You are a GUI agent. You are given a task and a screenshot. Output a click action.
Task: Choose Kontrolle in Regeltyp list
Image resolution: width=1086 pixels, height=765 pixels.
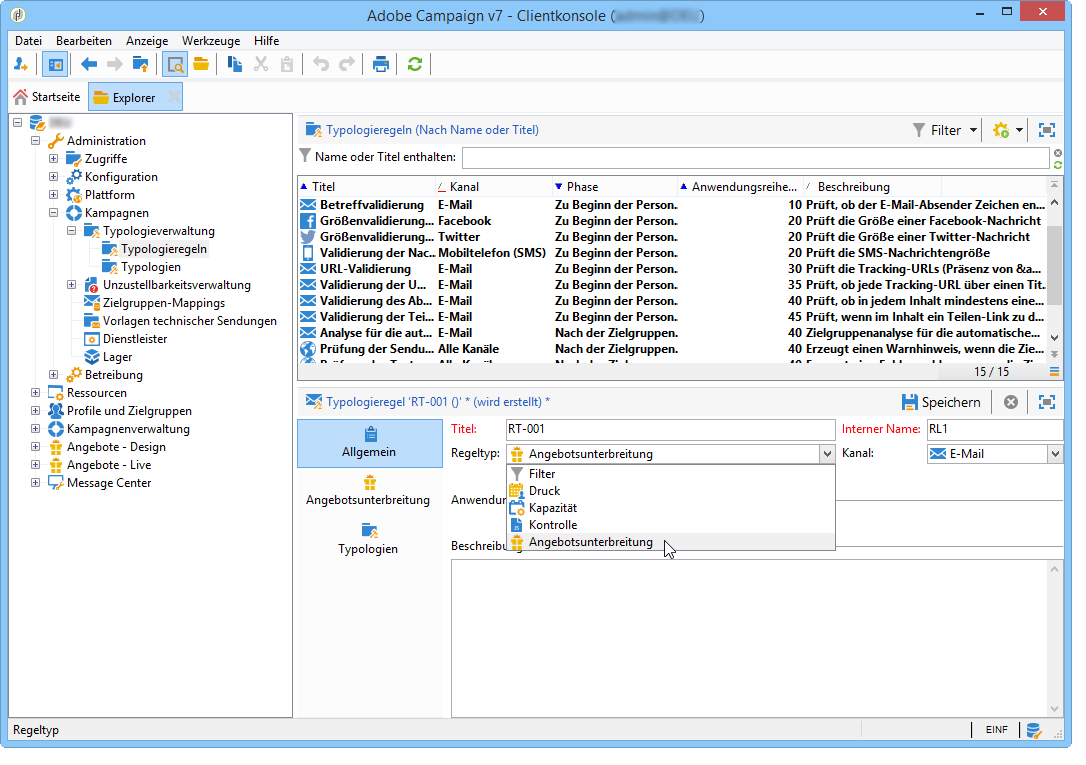[x=671, y=525]
